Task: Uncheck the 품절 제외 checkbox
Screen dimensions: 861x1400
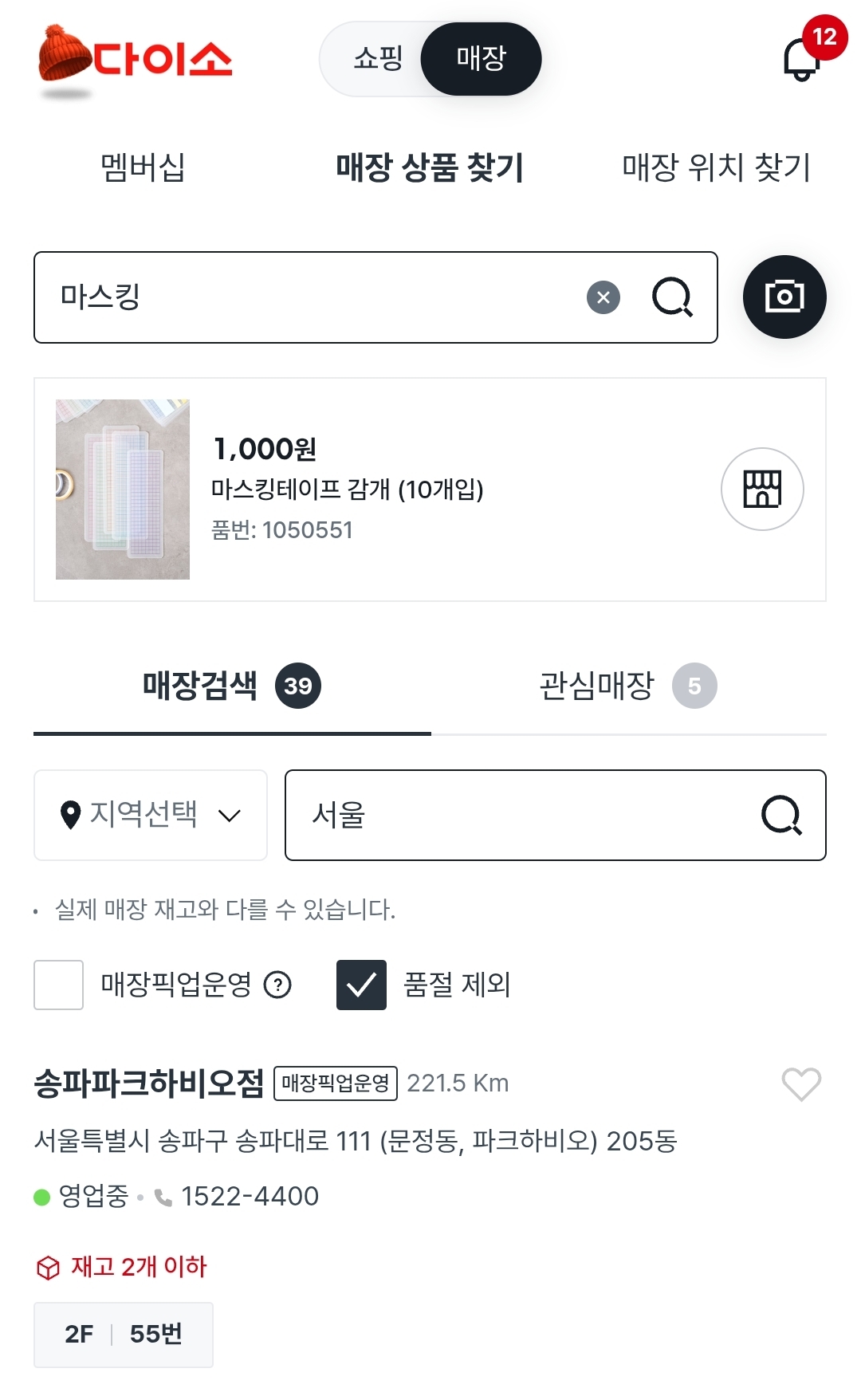Action: tap(361, 985)
